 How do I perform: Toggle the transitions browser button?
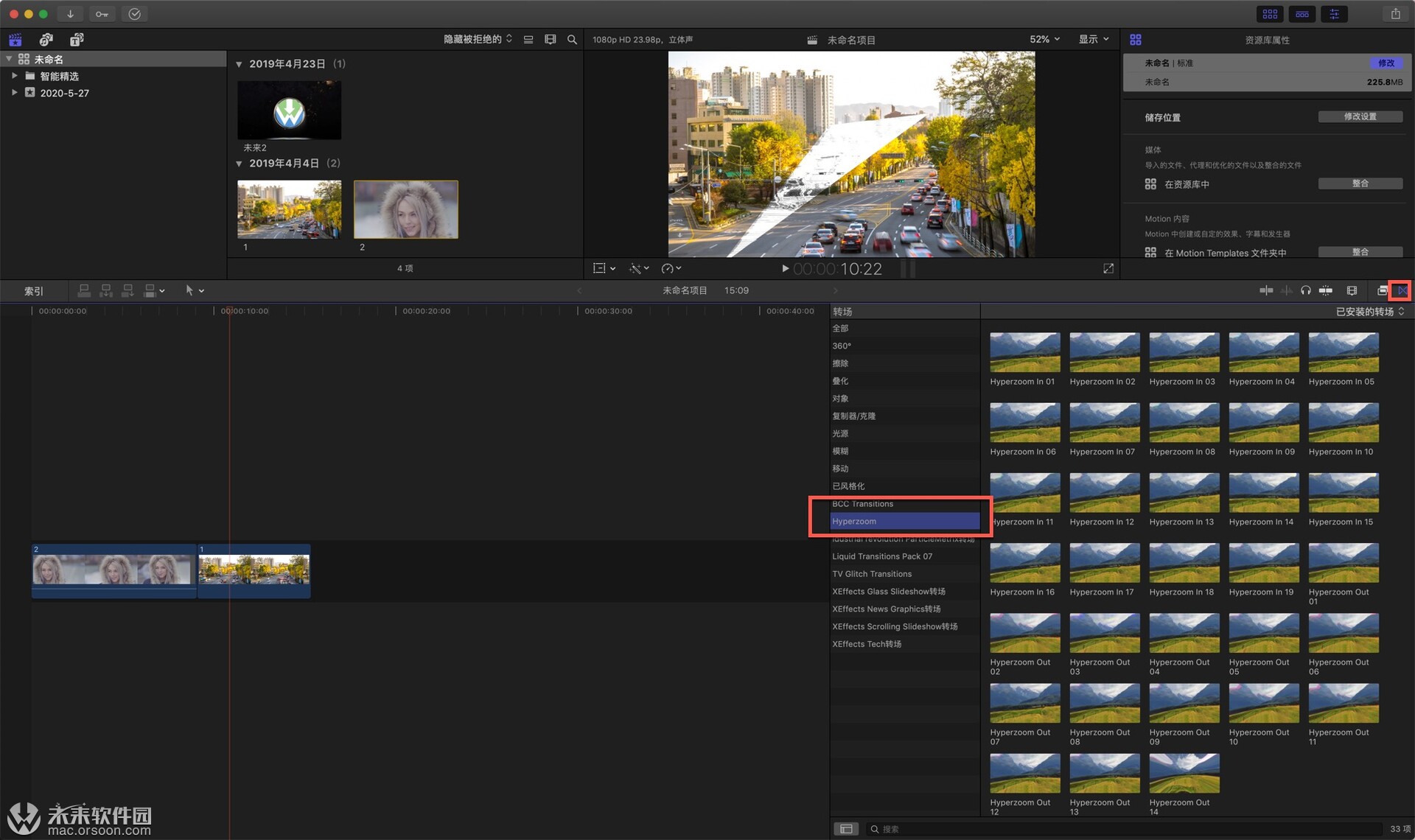coord(1400,290)
